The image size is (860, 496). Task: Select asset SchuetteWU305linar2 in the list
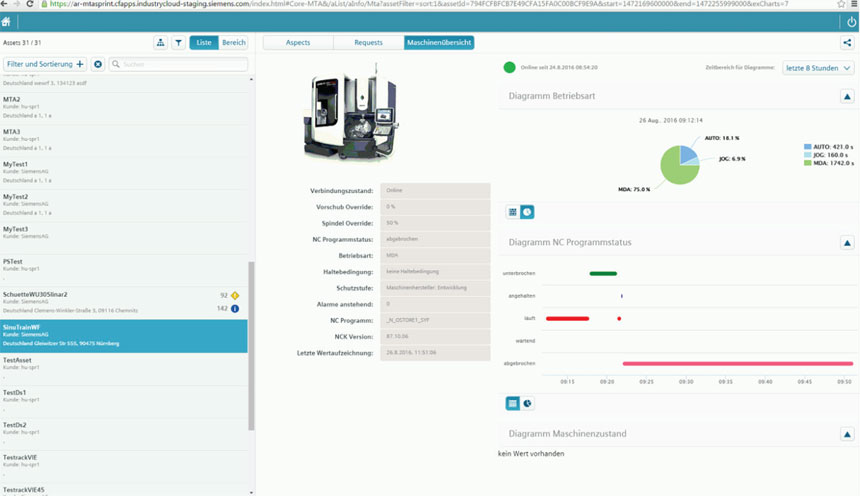[124, 303]
